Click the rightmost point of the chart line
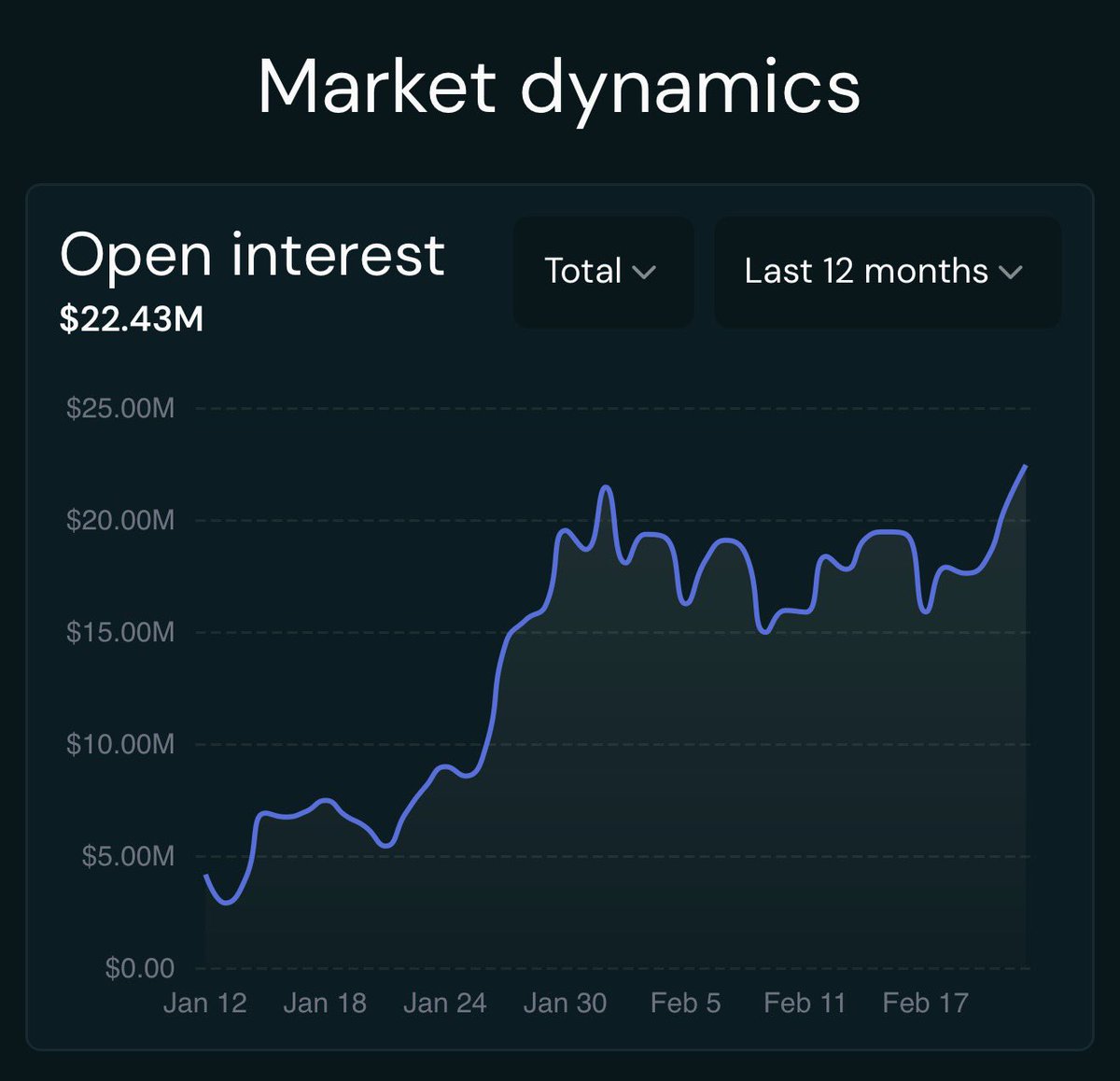Image resolution: width=1120 pixels, height=1081 pixels. click(x=1027, y=467)
